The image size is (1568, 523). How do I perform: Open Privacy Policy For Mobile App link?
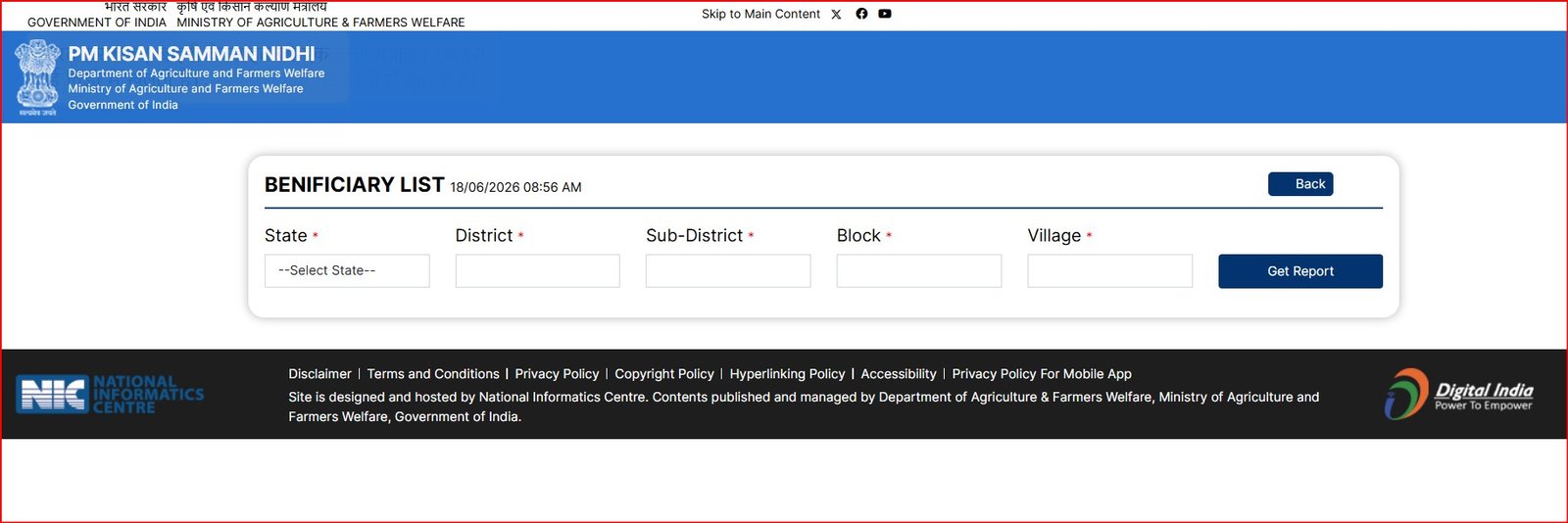(1042, 374)
